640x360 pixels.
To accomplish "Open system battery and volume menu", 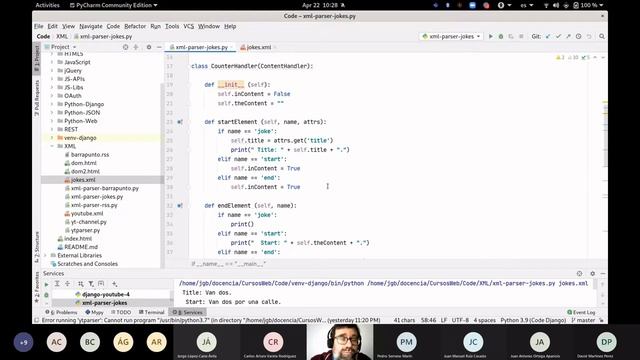I will click(x=574, y=5).
